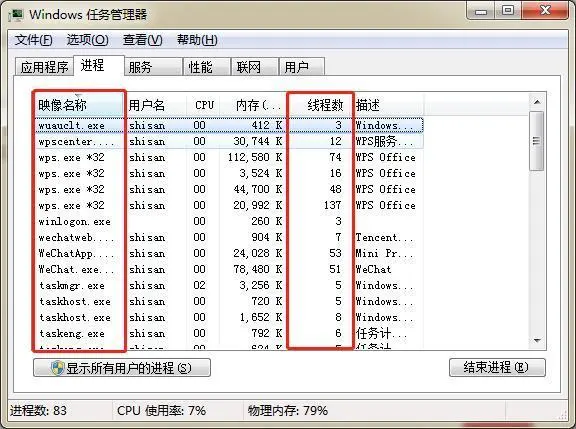This screenshot has height=429, width=576.
Task: Click 进程数: 83 in status bar
Action: pyautogui.click(x=38, y=410)
